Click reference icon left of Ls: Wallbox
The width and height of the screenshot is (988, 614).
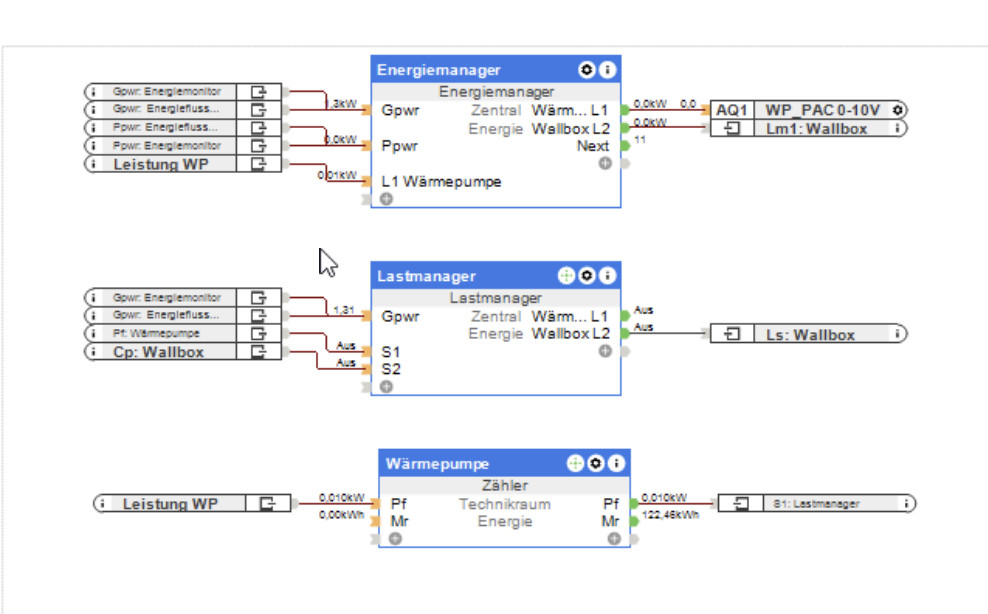pyautogui.click(x=732, y=334)
